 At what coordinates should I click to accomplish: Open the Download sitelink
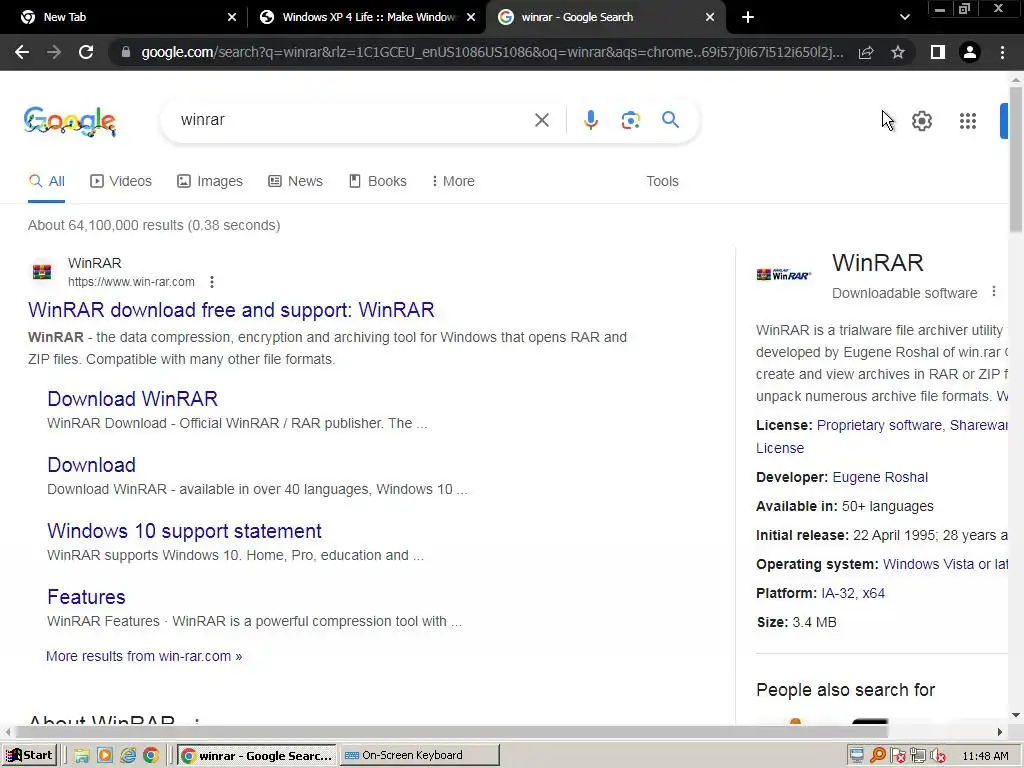[91, 465]
